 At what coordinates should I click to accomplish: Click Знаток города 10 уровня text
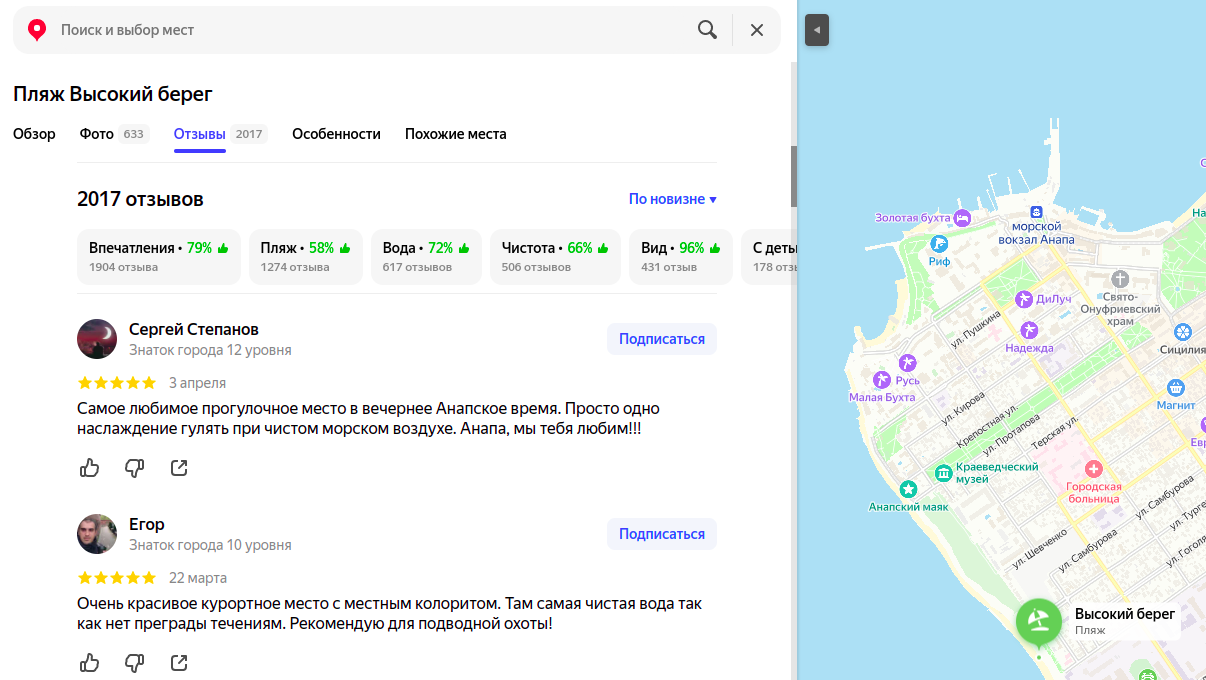click(x=210, y=545)
